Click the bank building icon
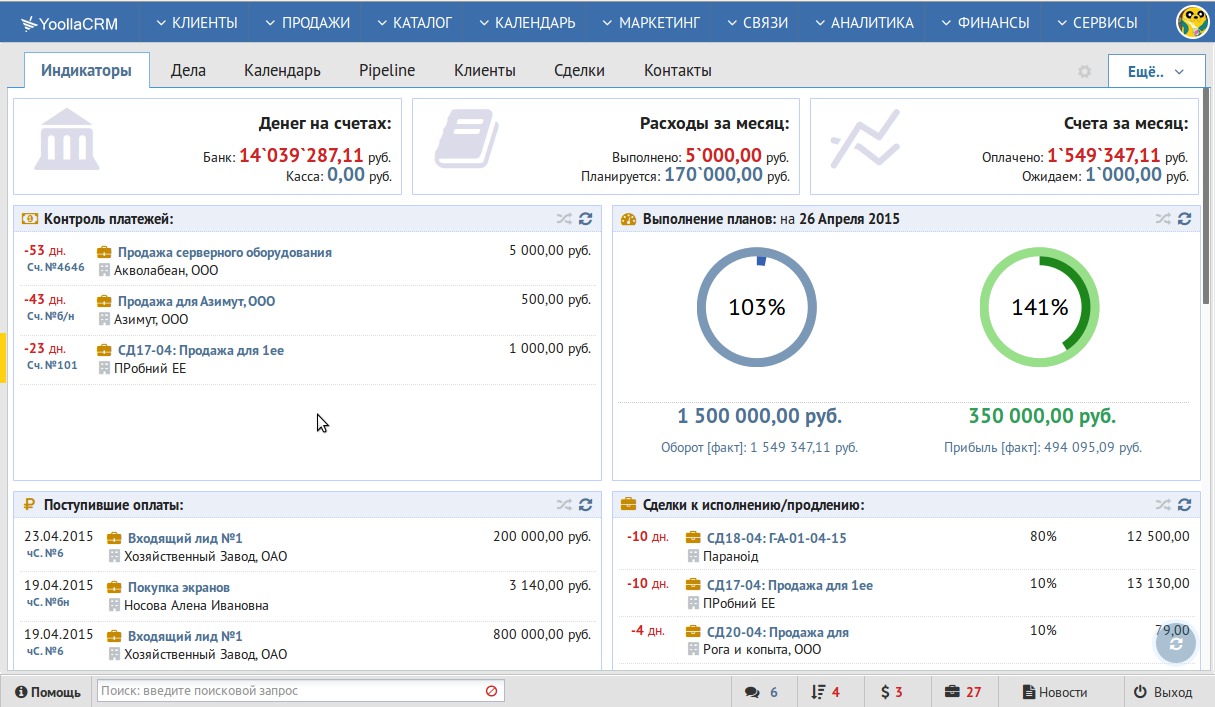1215x707 pixels. click(x=67, y=137)
